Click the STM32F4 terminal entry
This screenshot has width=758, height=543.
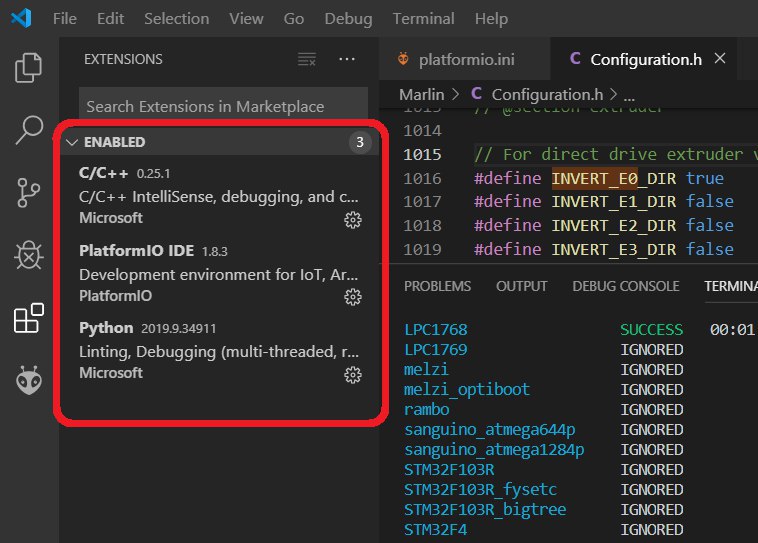[x=436, y=530]
